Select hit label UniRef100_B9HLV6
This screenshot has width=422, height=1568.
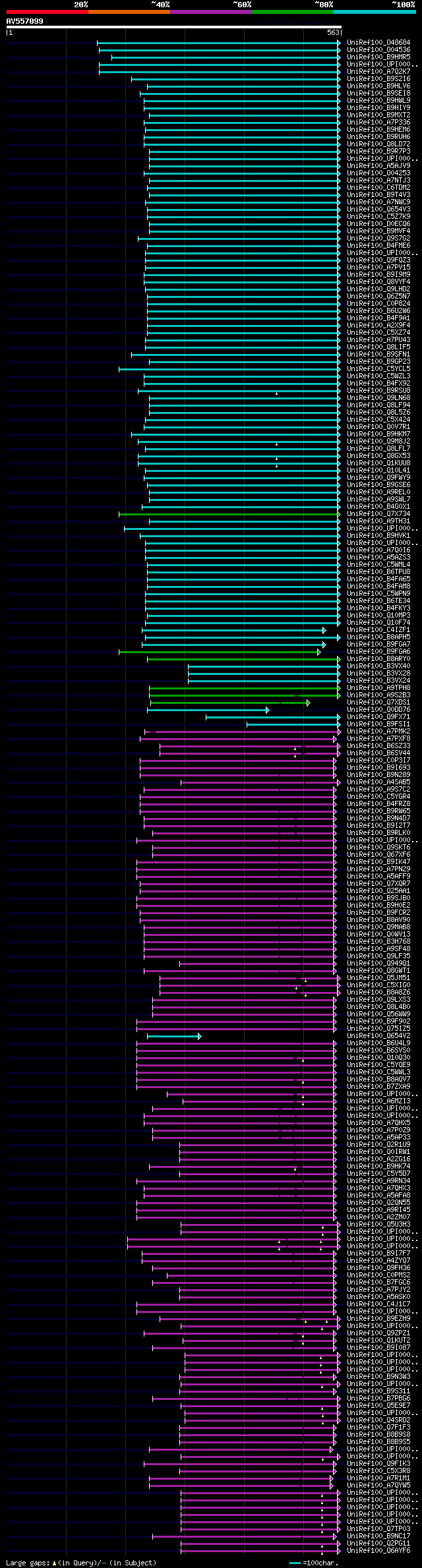(x=378, y=86)
